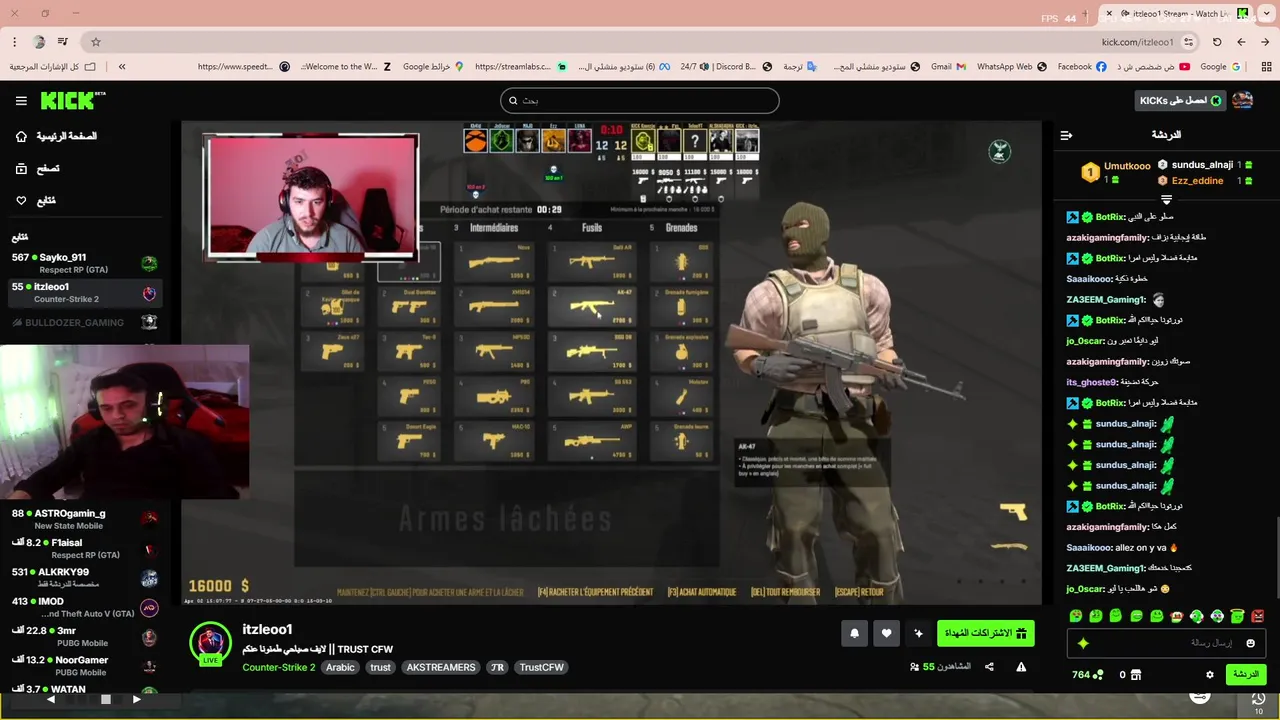1280x720 pixels.
Task: Open the Kick hamburger sidebar menu
Action: click(21, 101)
